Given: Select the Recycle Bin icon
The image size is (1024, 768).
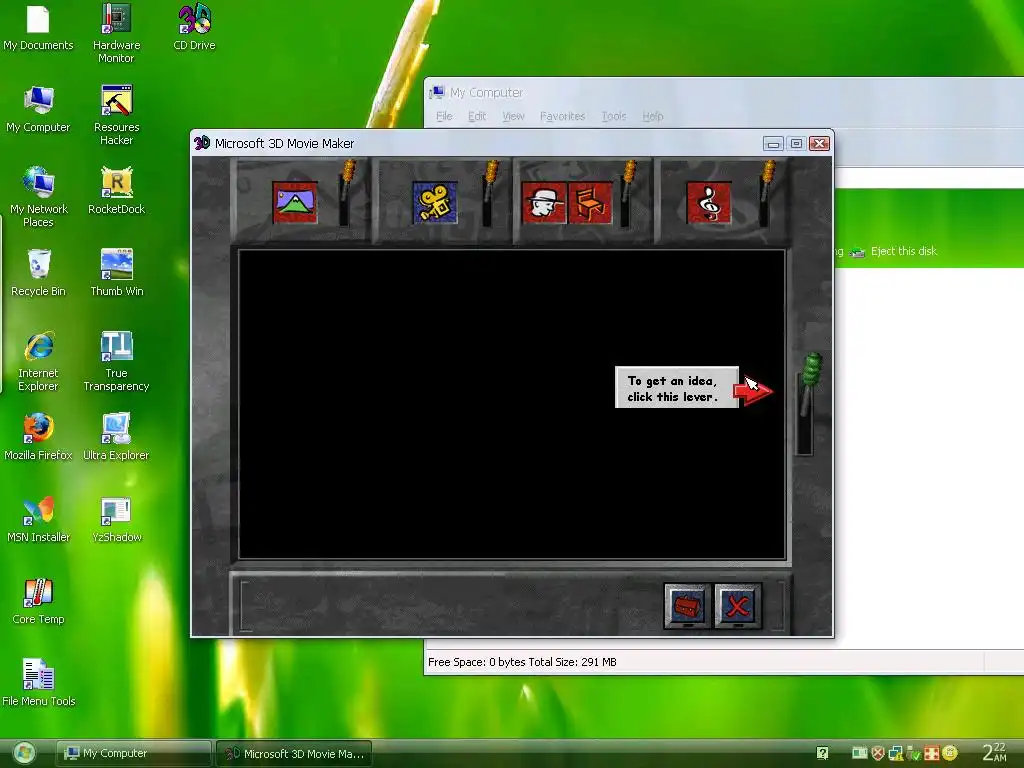Looking at the screenshot, I should 38,274.
